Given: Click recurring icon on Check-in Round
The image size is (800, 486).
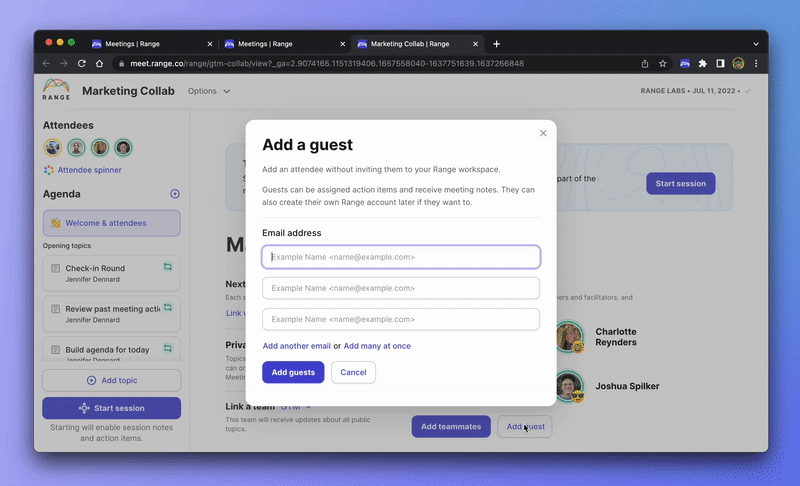Looking at the screenshot, I should coord(168,267).
